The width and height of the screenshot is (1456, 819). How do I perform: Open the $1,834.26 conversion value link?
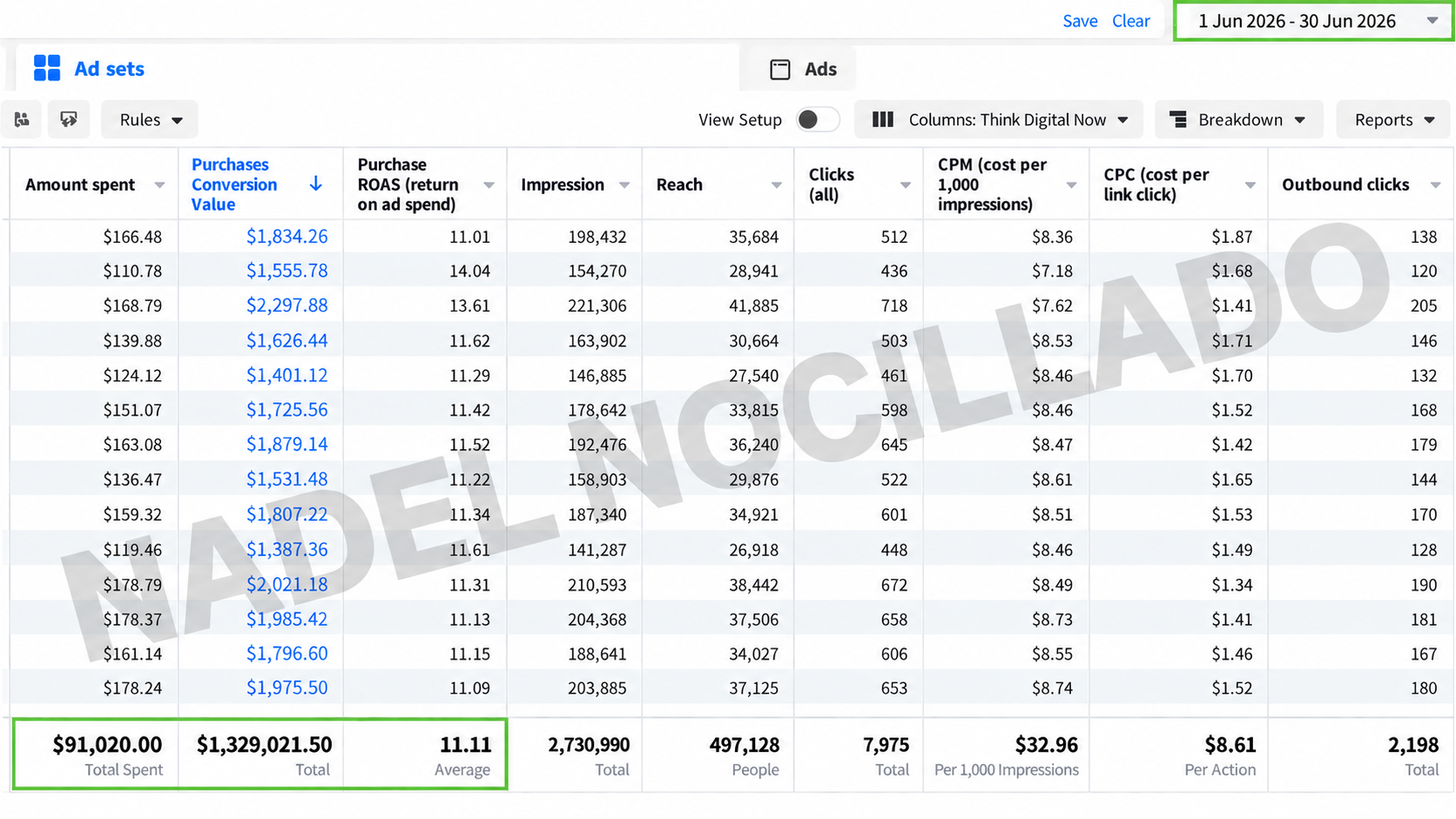click(286, 236)
